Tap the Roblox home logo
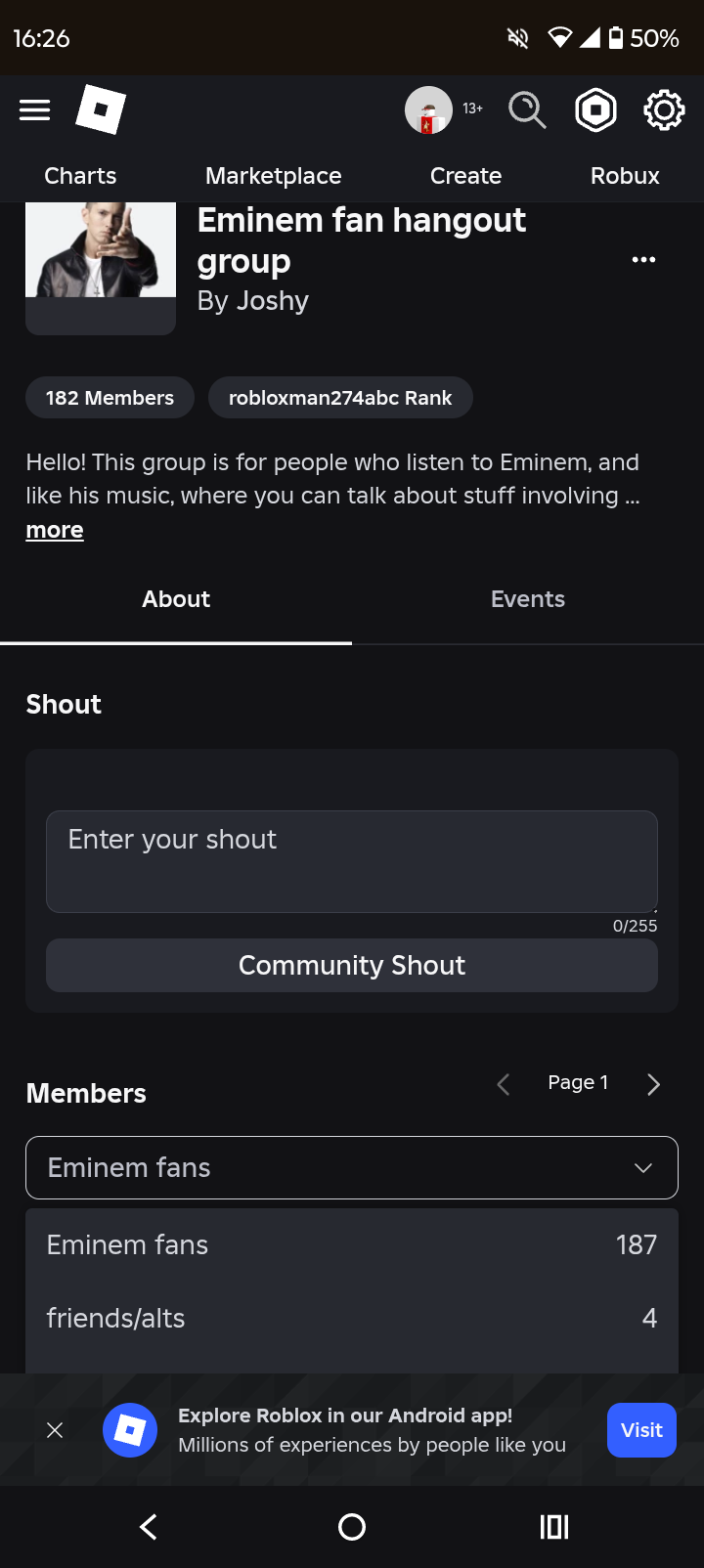The image size is (704, 1568). coord(101,109)
